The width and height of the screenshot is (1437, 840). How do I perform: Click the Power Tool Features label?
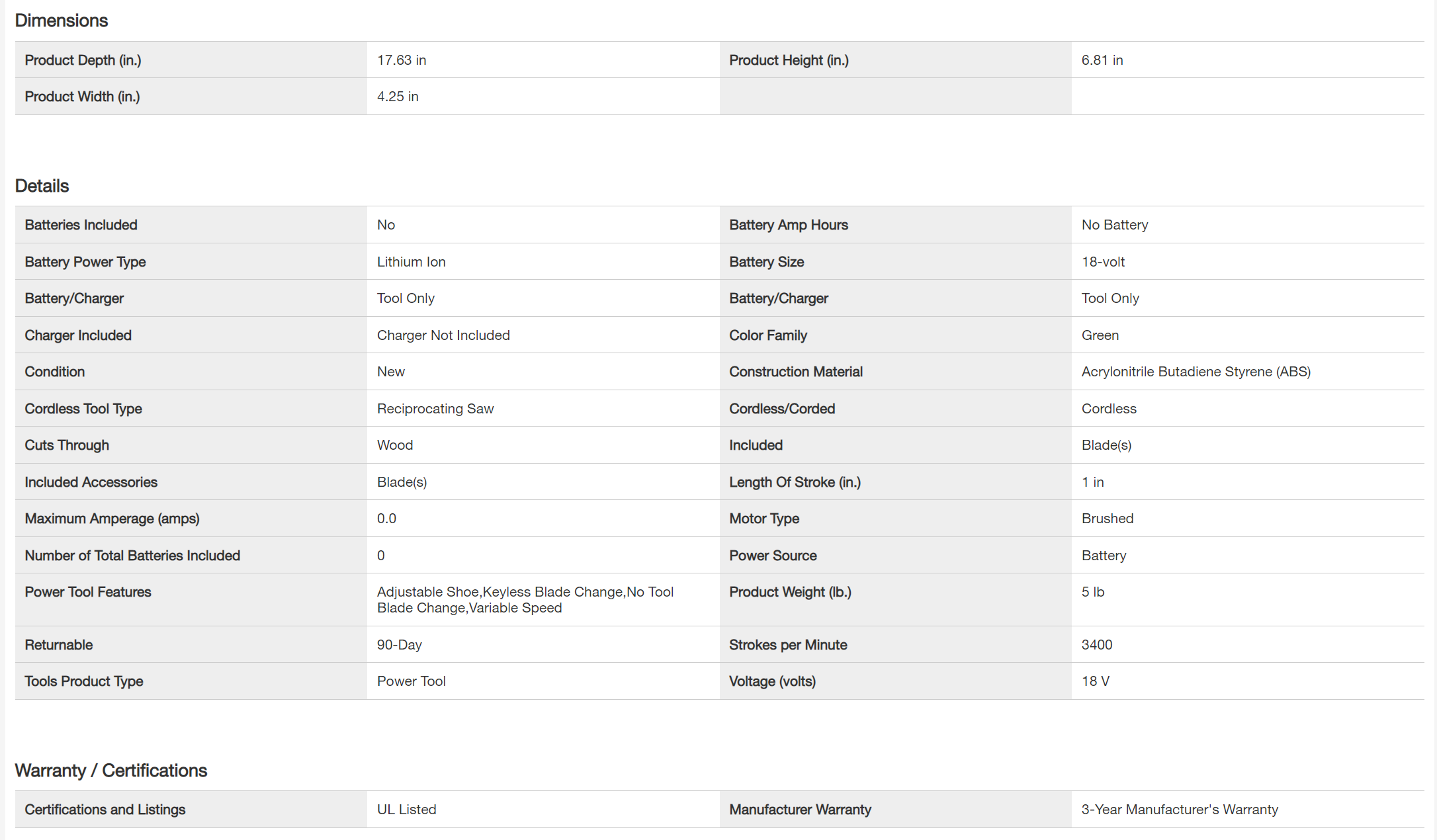click(x=88, y=592)
